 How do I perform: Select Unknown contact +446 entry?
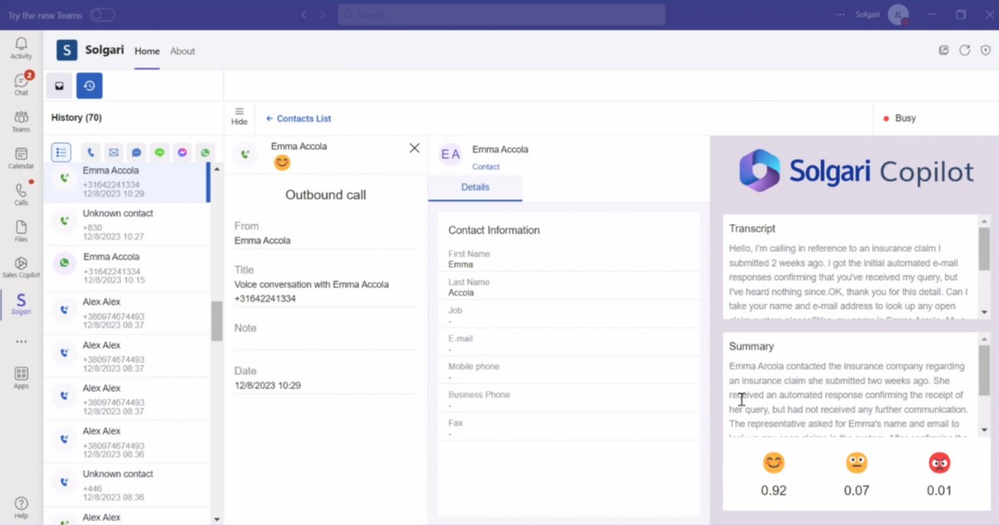(x=126, y=485)
